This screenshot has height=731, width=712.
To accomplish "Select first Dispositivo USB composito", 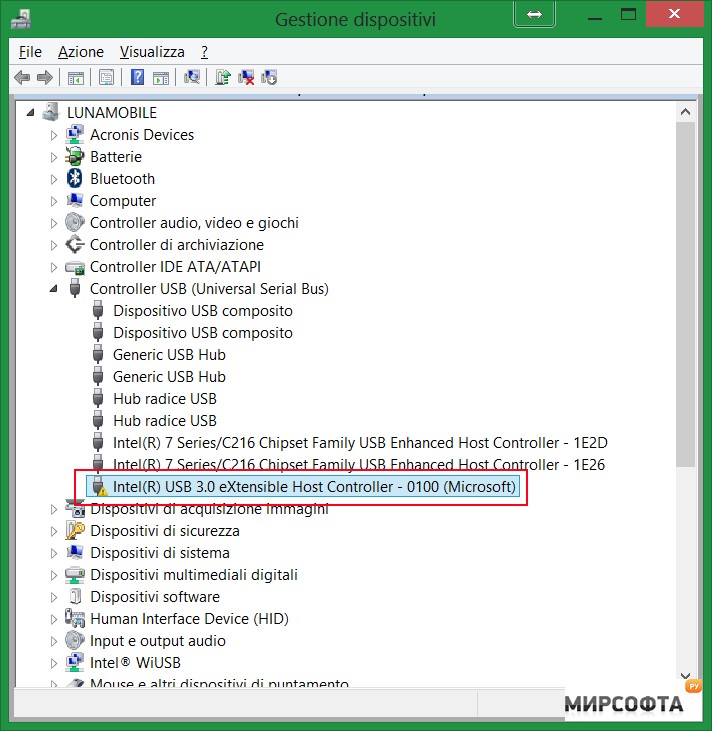I will coord(203,310).
